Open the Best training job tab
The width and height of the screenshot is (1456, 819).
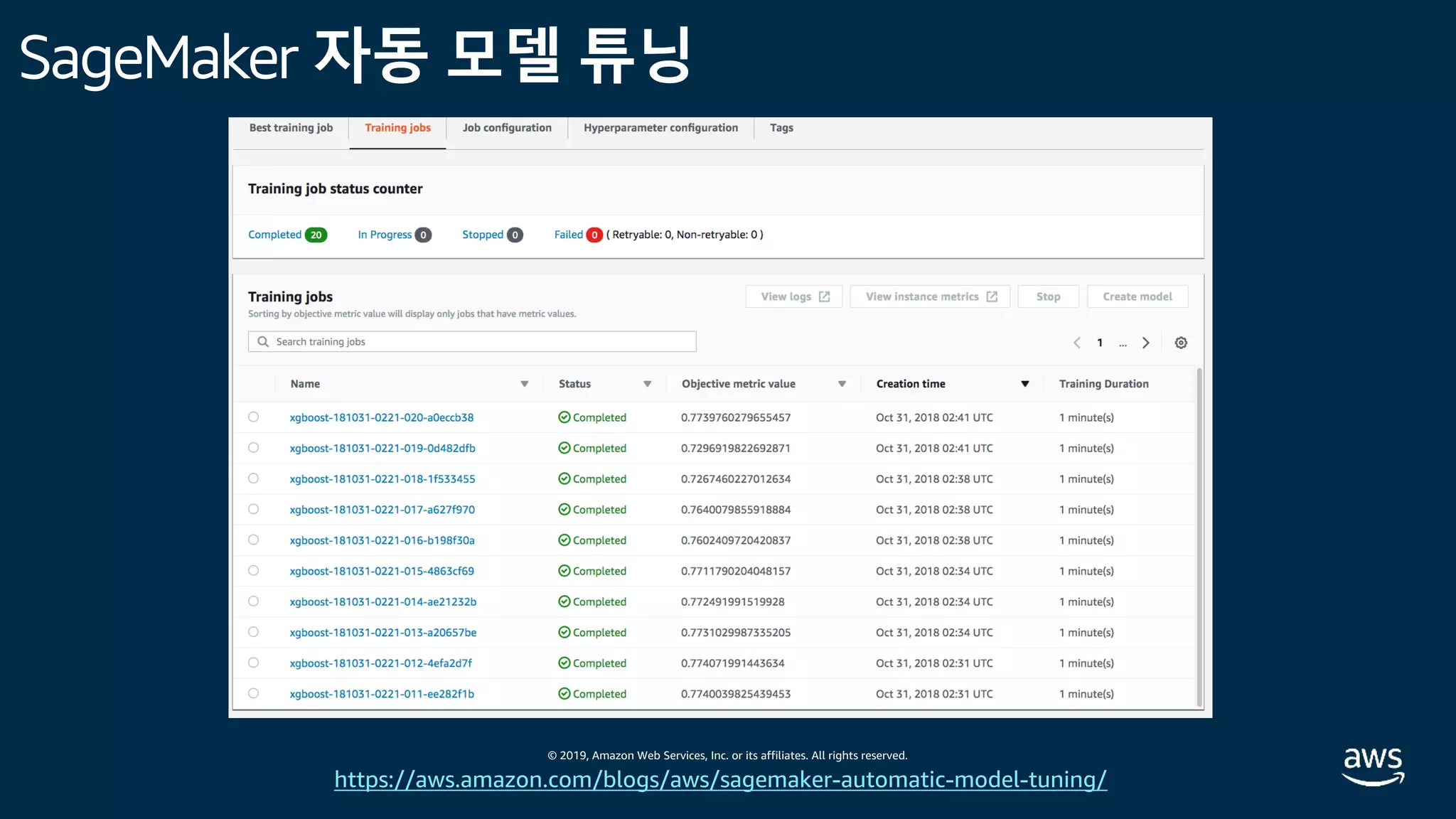[x=291, y=128]
